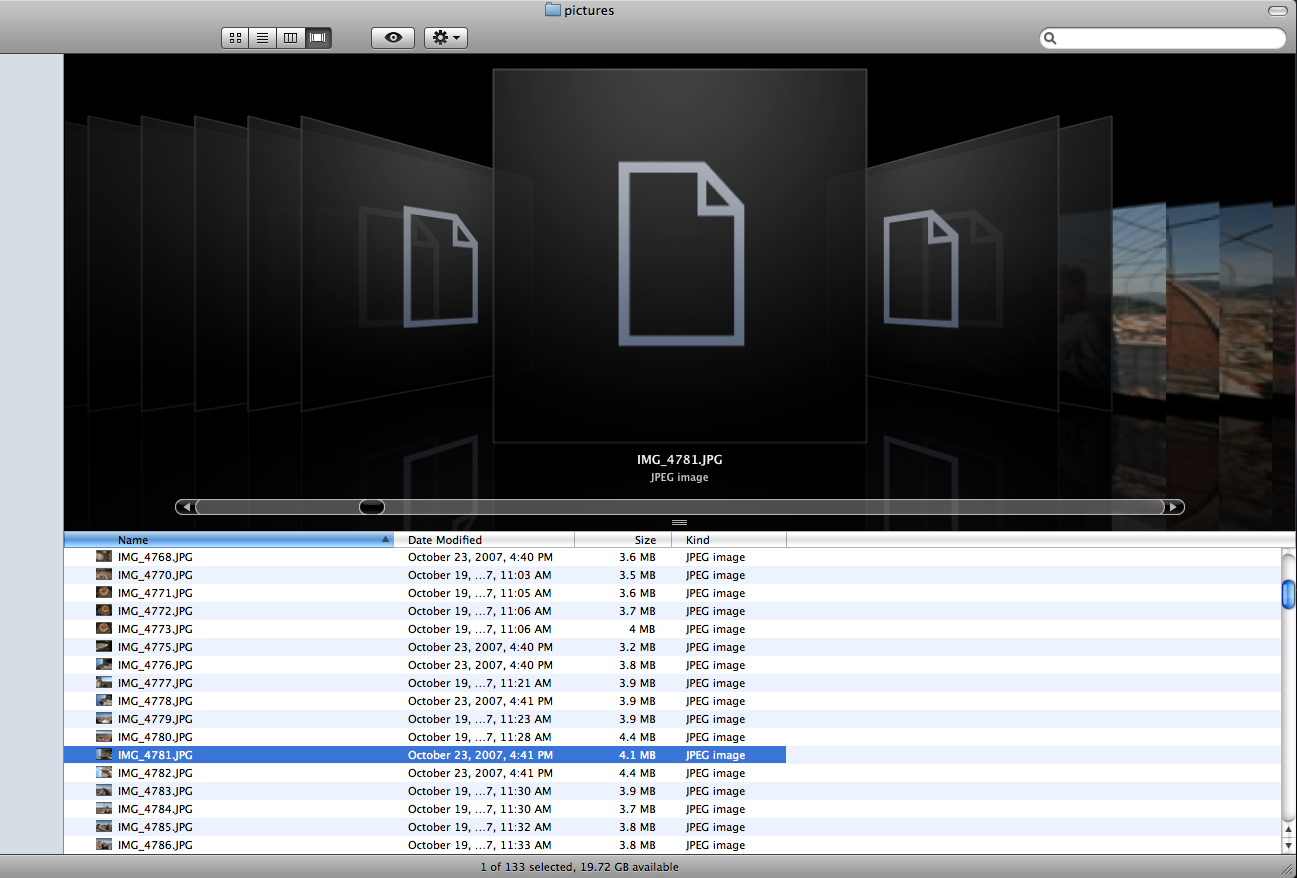
Task: Click the 3.8 MB size of IMG_4776.JPG
Action: point(637,665)
